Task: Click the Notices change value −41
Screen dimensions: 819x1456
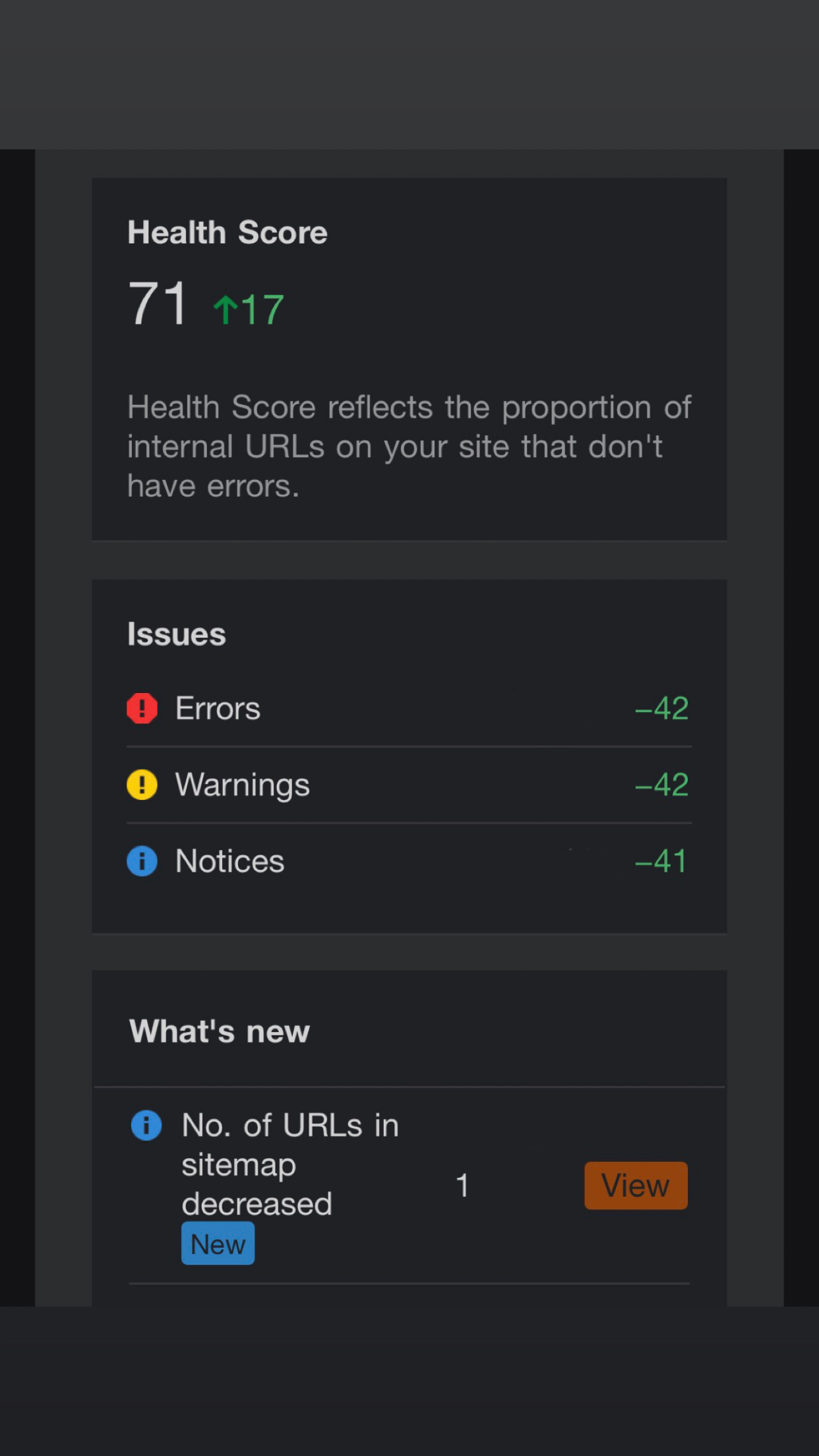Action: click(x=661, y=861)
